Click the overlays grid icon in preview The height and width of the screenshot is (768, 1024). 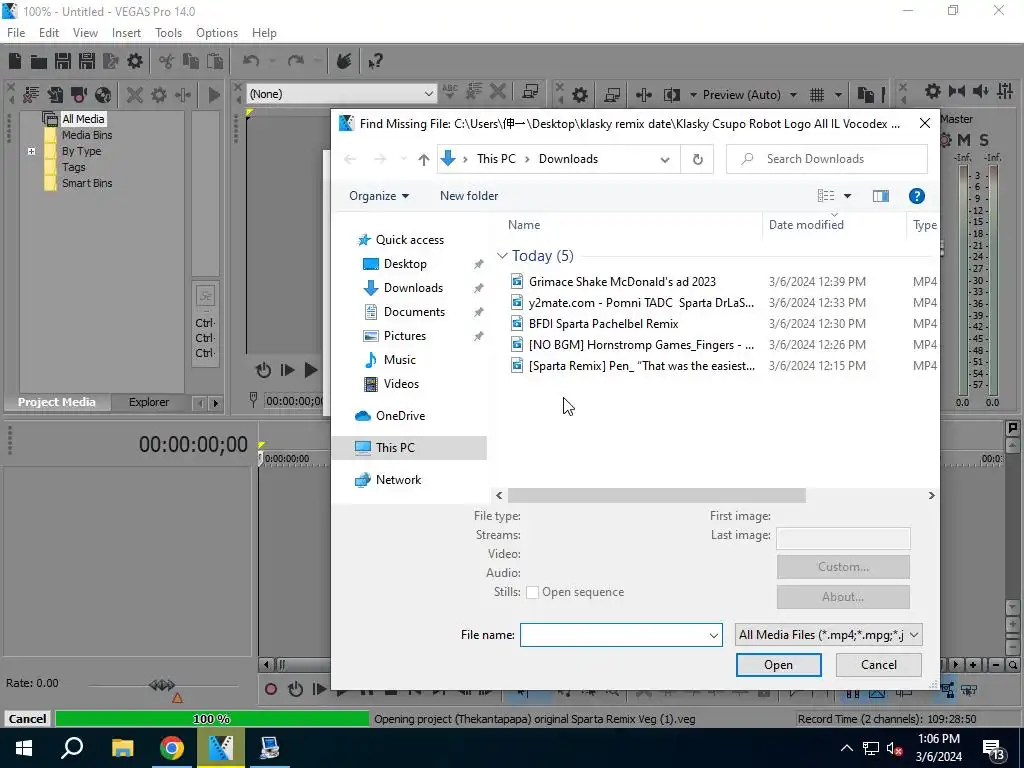tap(817, 95)
